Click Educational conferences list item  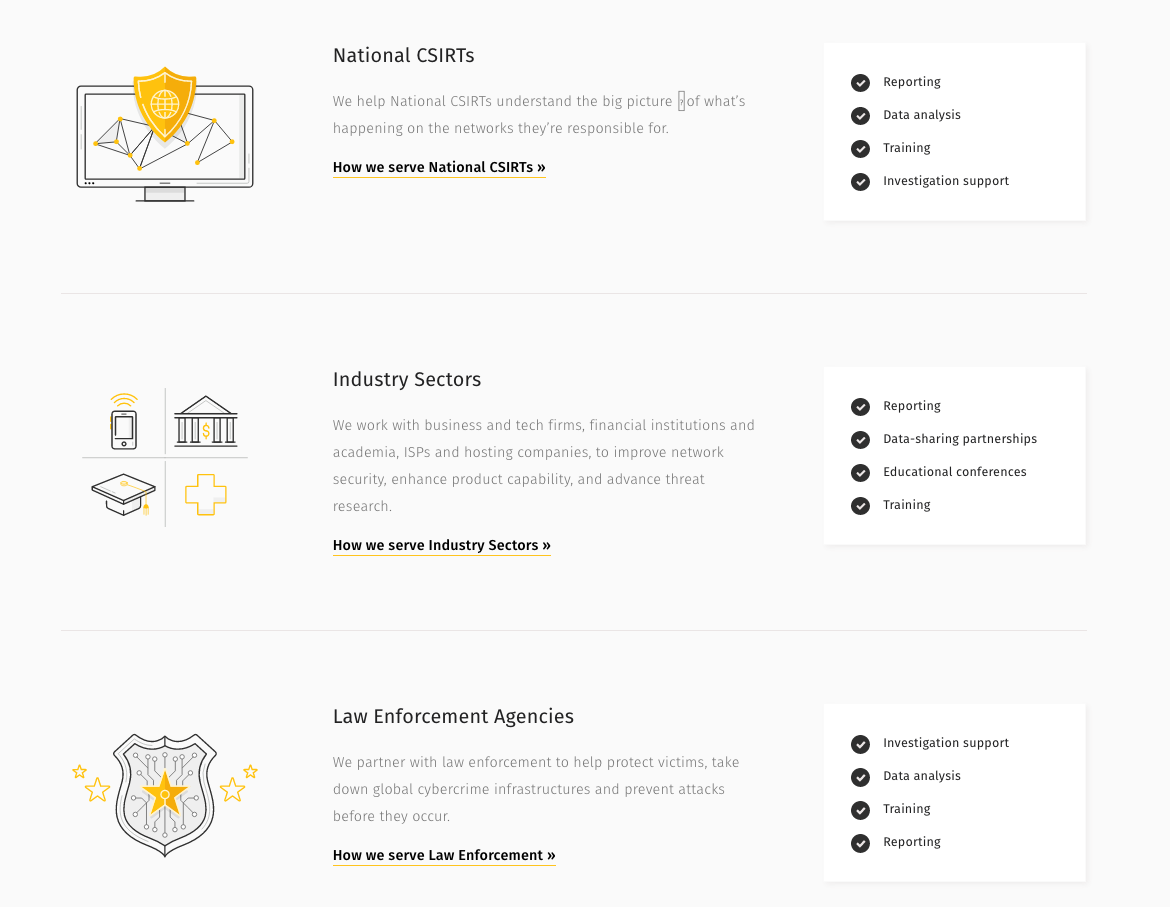click(x=954, y=472)
